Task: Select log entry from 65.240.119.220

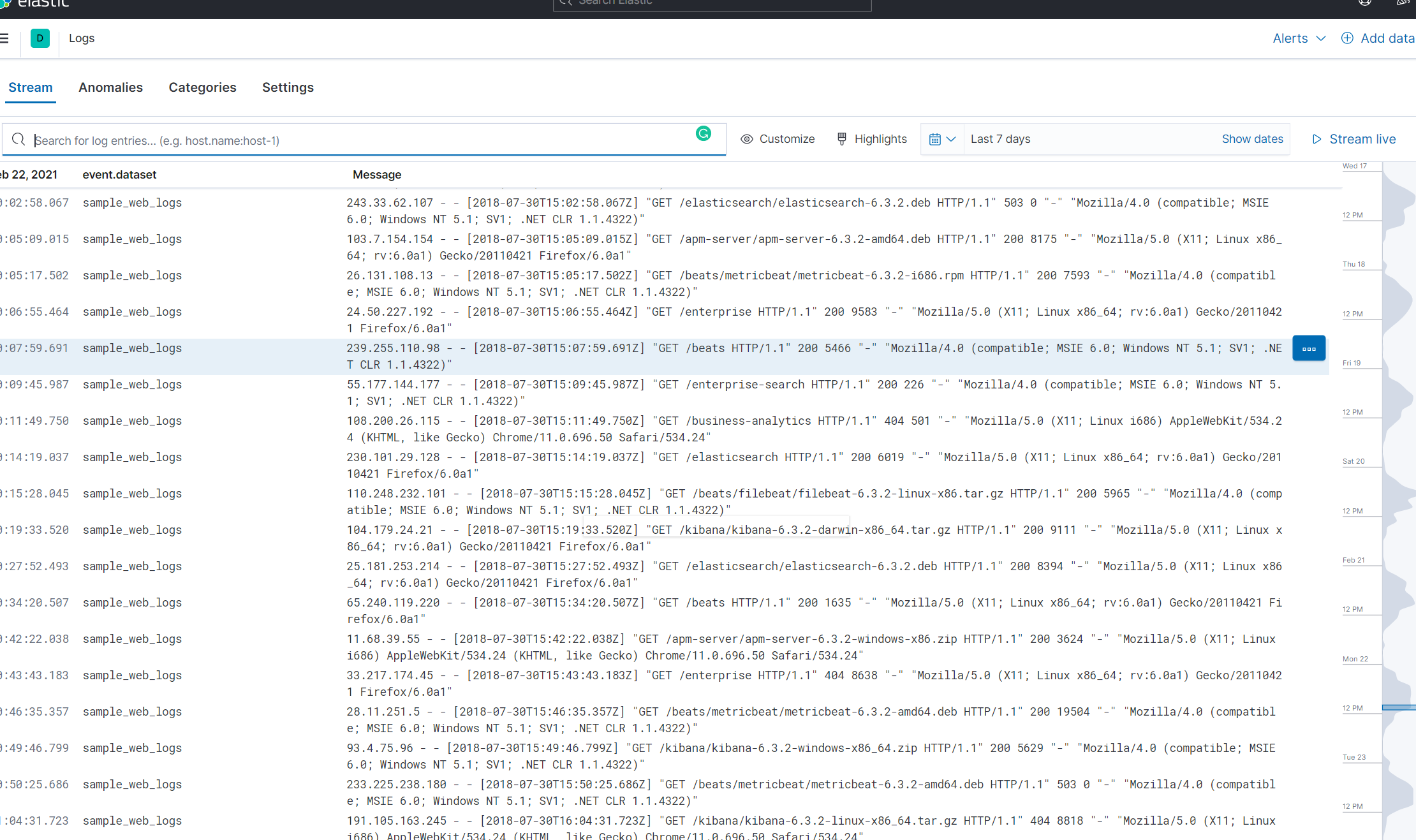Action: [665, 611]
